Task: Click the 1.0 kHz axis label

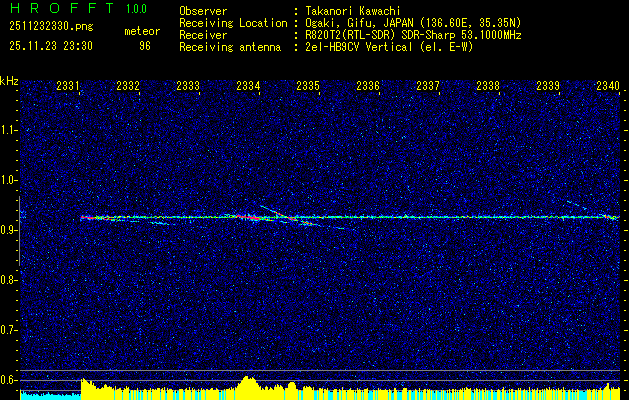Action: [x=8, y=180]
